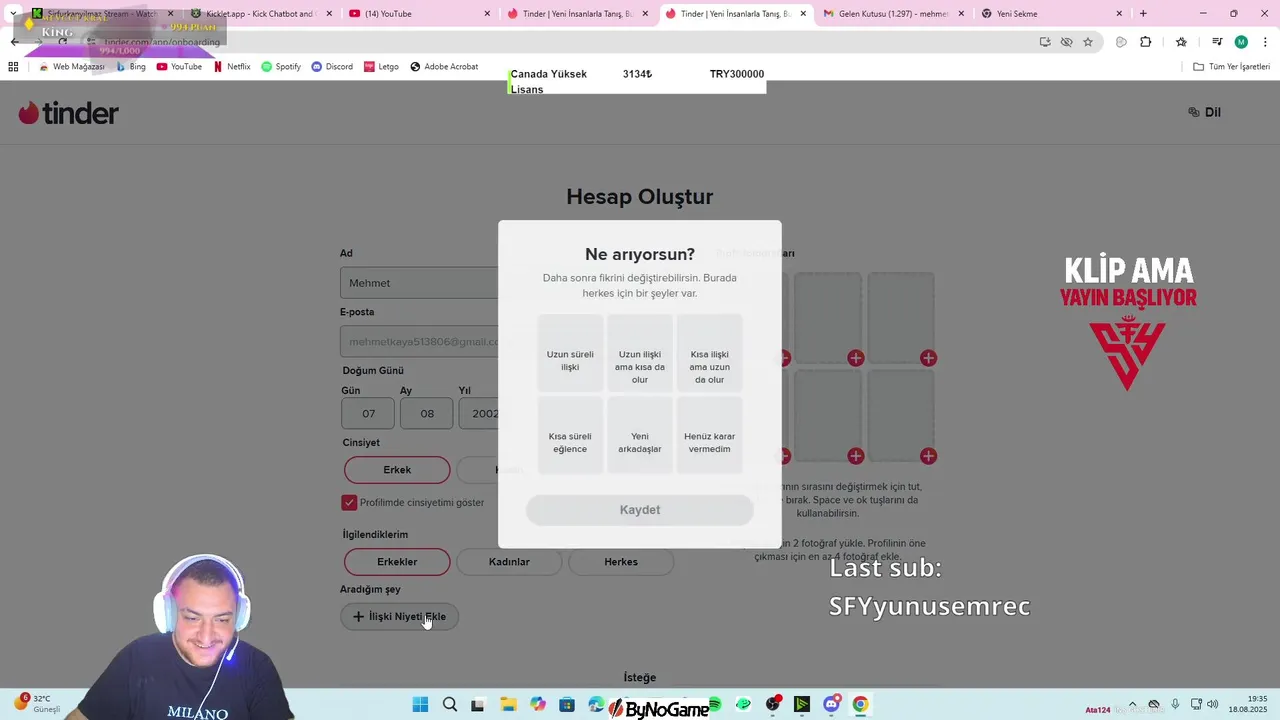
Task: Choose 'Kısa süreli eğlence' option
Action: pos(570,436)
